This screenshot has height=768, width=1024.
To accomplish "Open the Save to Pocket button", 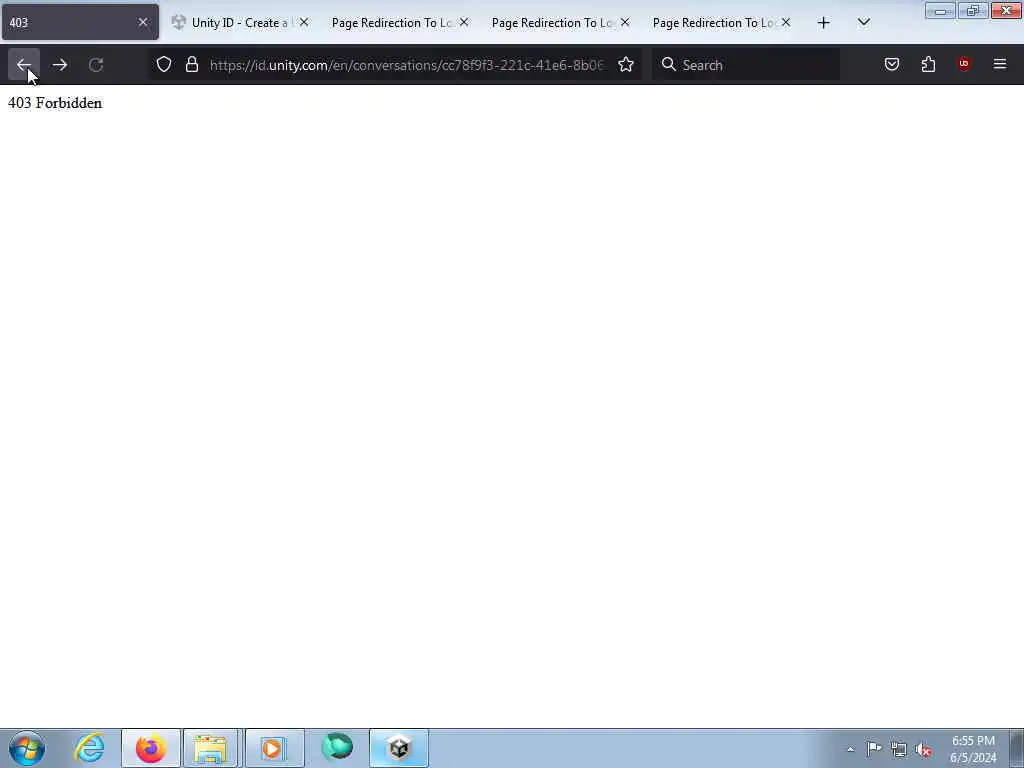I will point(892,65).
